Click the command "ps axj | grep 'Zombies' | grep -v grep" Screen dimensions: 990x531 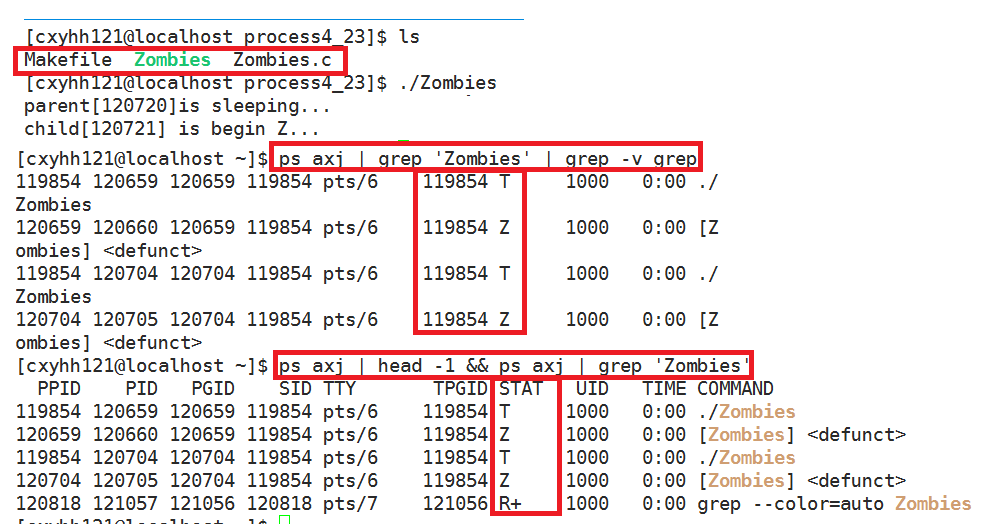pos(487,158)
